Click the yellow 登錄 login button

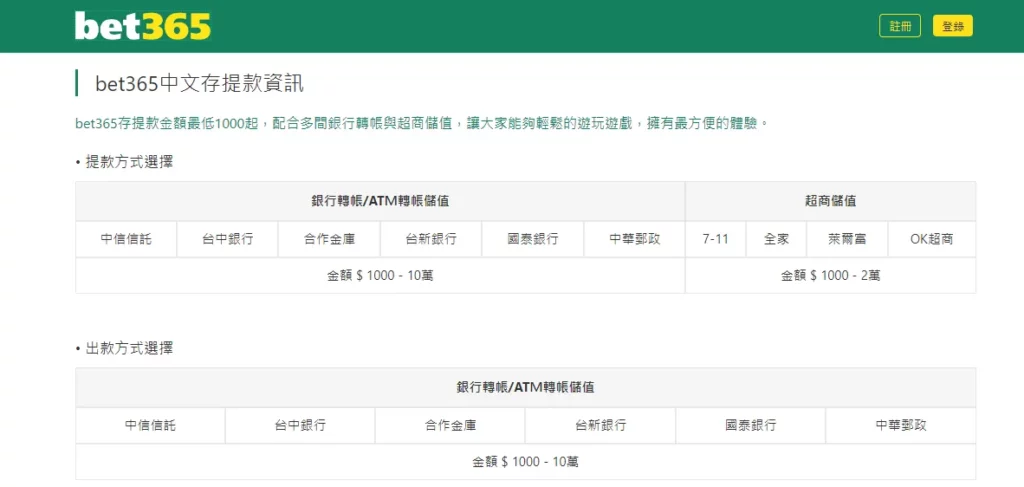[953, 26]
